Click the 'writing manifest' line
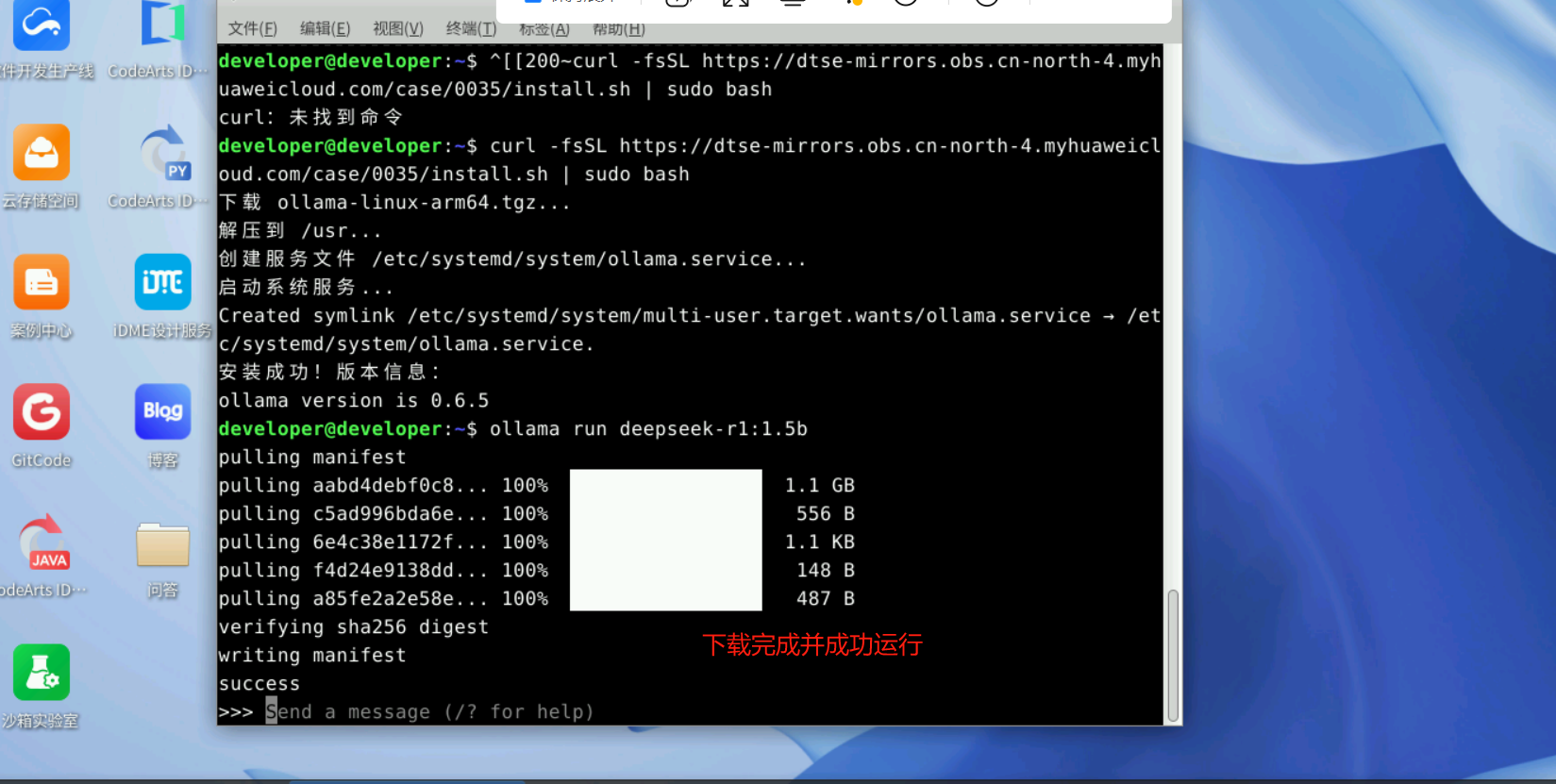 [312, 655]
